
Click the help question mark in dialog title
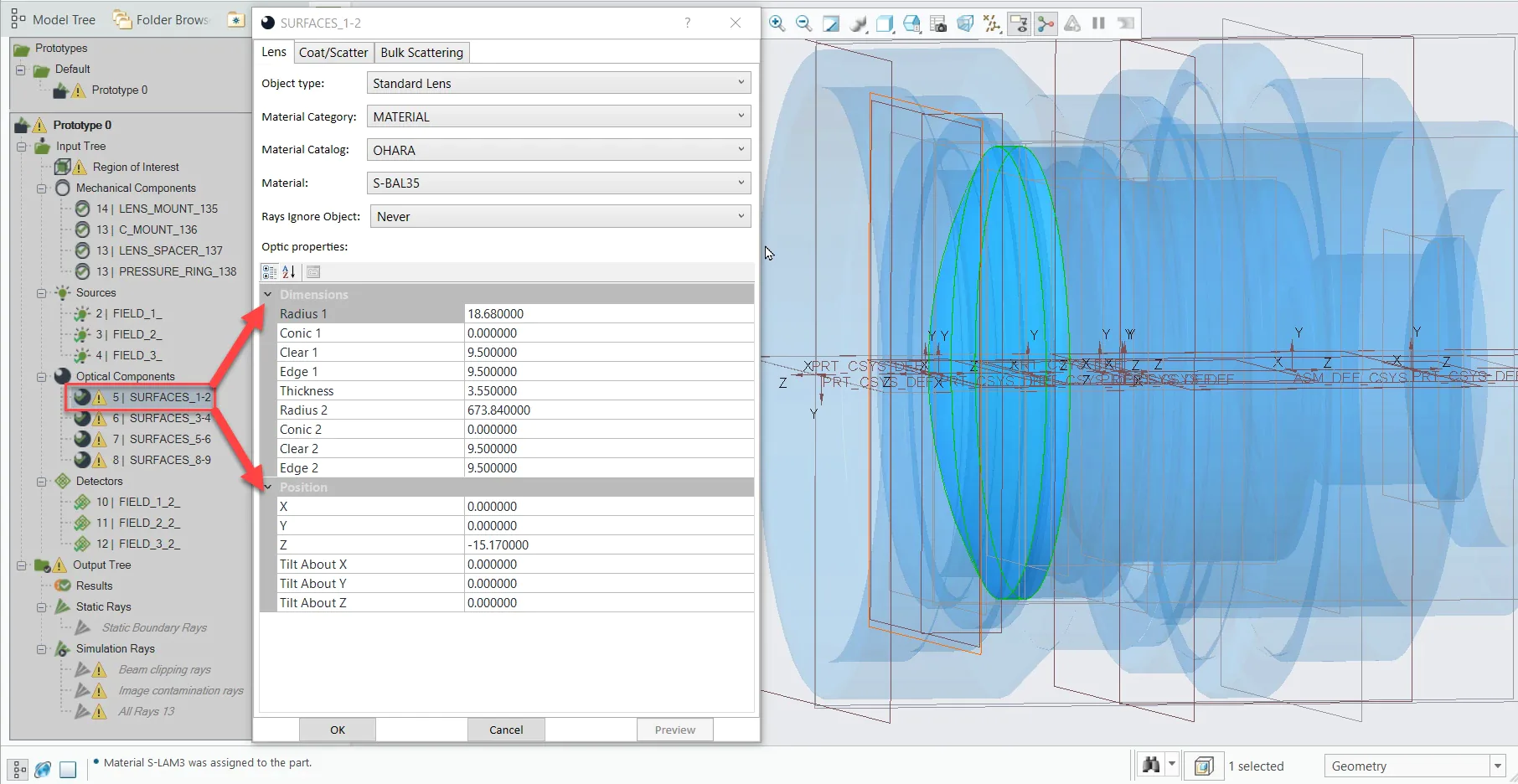[x=688, y=23]
